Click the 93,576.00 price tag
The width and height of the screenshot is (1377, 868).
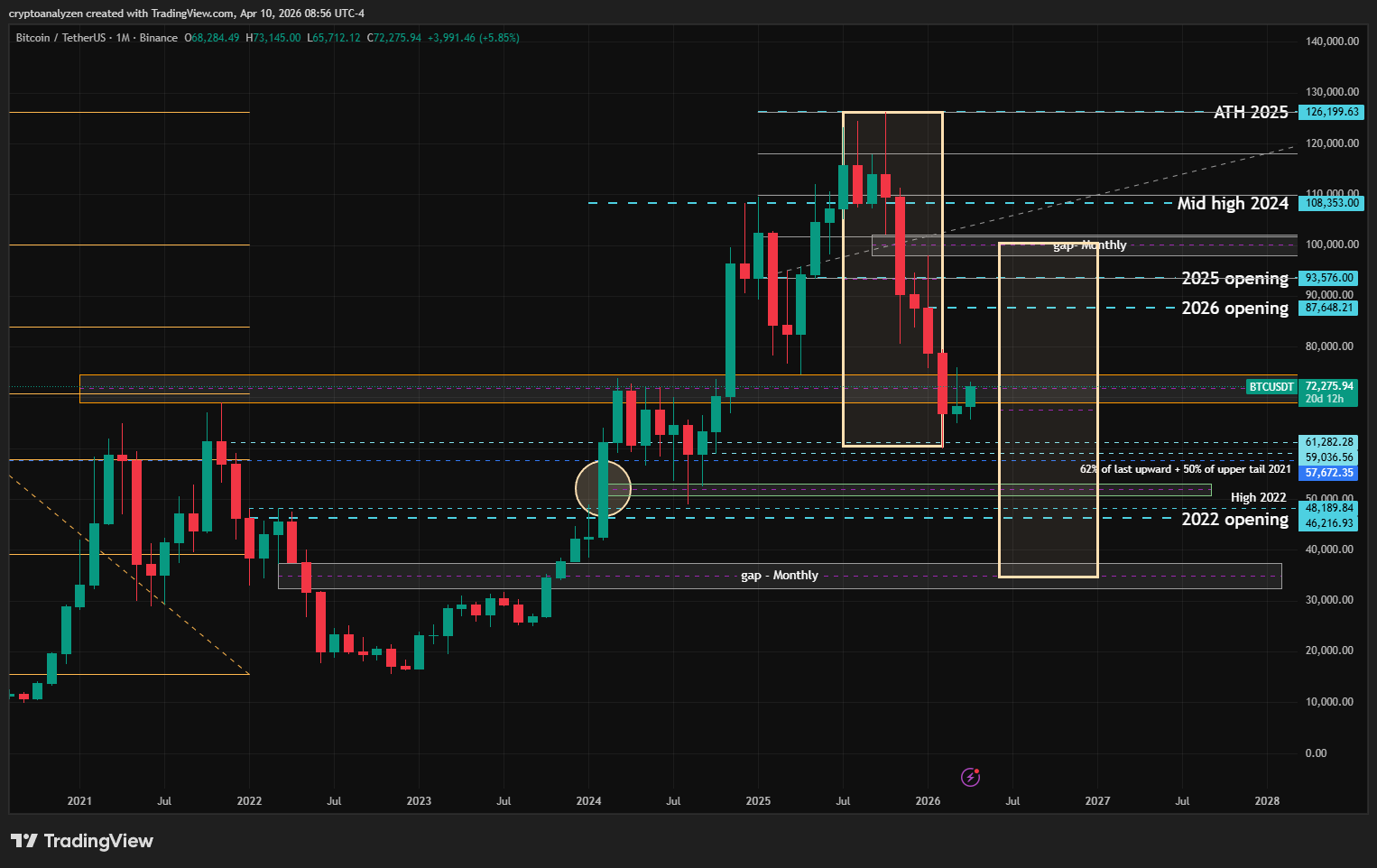tap(1329, 278)
